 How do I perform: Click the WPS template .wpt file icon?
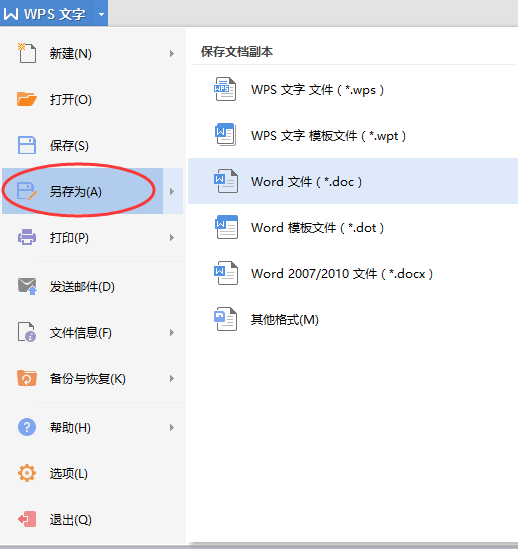coord(225,135)
